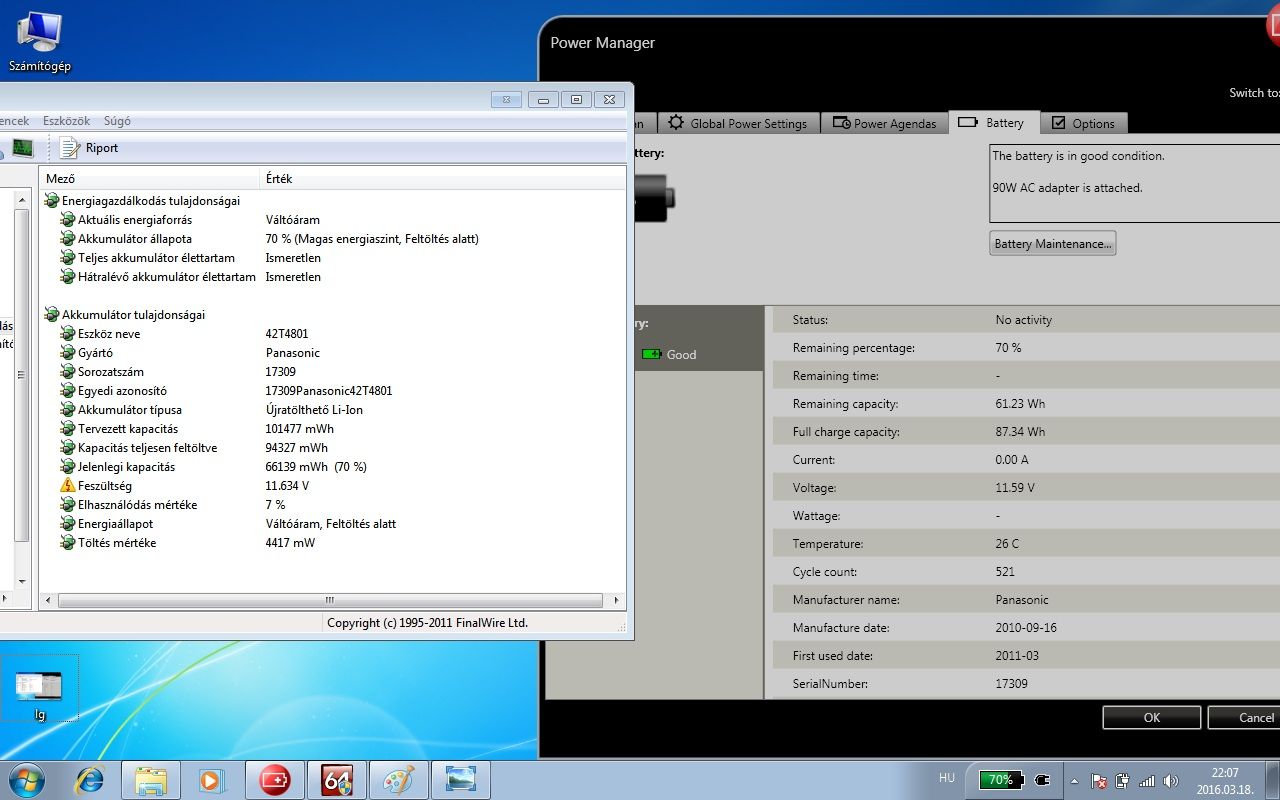The height and width of the screenshot is (800, 1280).
Task: Click OK in Power Manager
Action: [1152, 717]
